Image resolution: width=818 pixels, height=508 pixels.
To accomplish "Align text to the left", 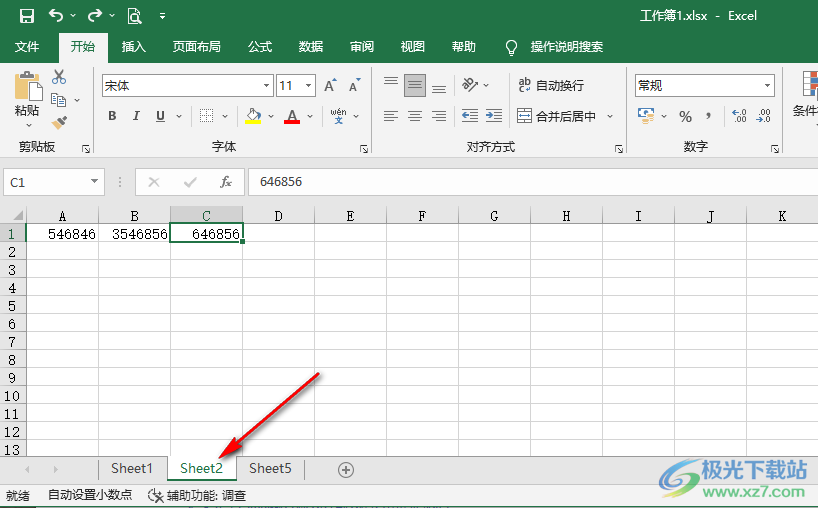I will point(391,116).
